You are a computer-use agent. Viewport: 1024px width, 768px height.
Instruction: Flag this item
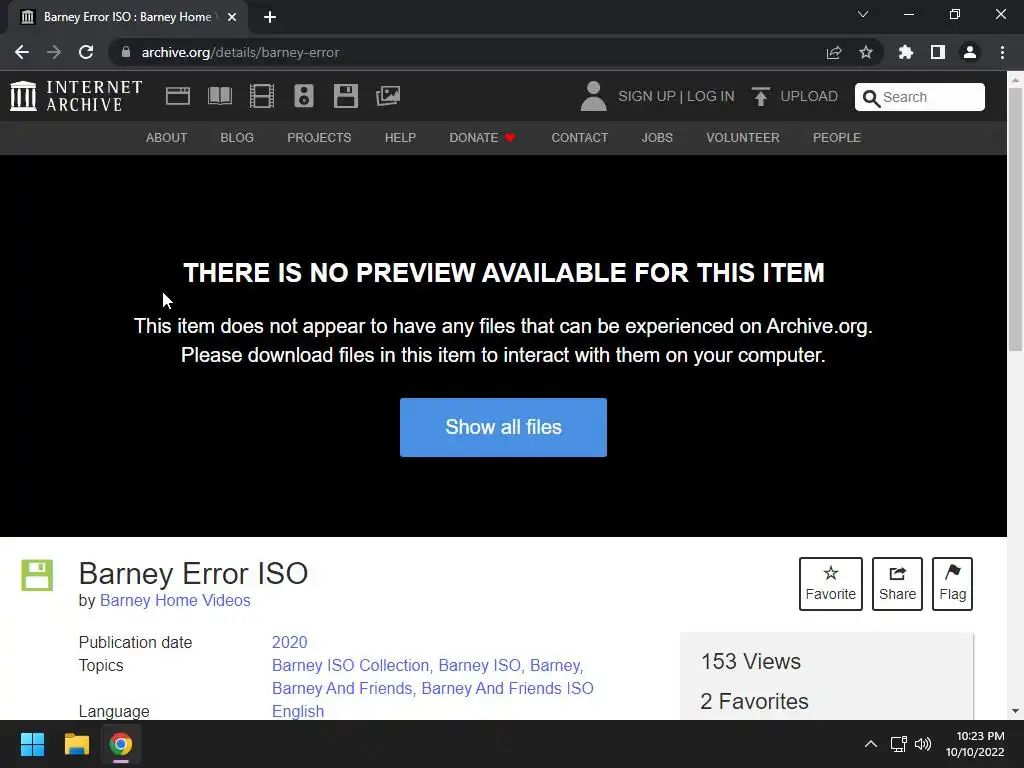952,584
